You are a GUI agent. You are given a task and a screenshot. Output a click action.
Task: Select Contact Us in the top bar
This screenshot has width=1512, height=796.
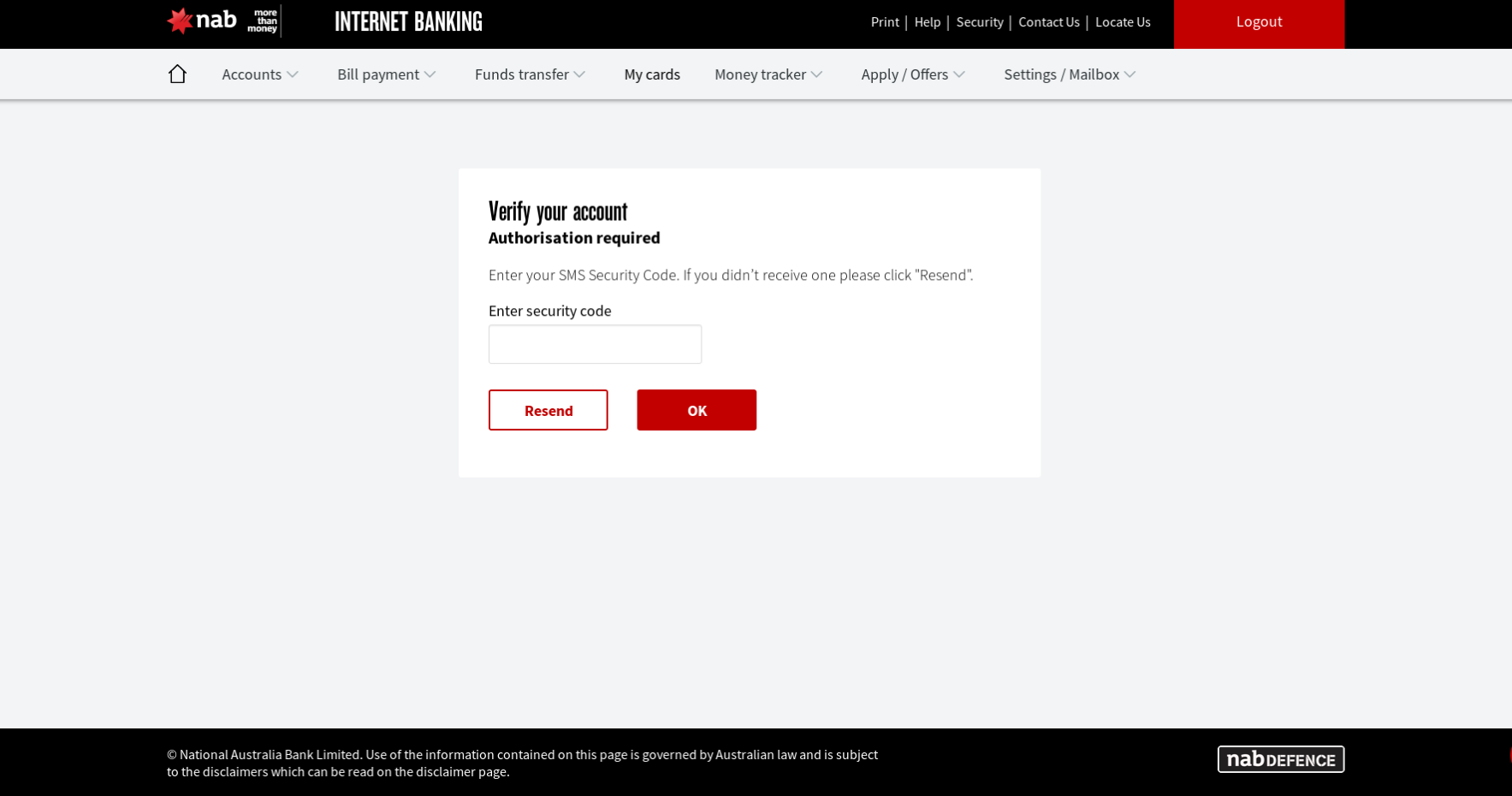1048,22
